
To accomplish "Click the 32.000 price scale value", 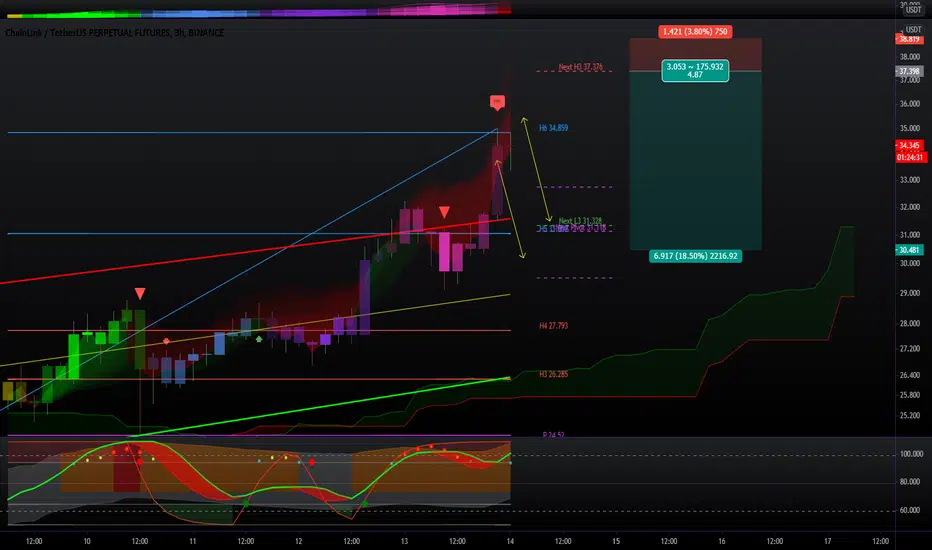I will 910,208.
